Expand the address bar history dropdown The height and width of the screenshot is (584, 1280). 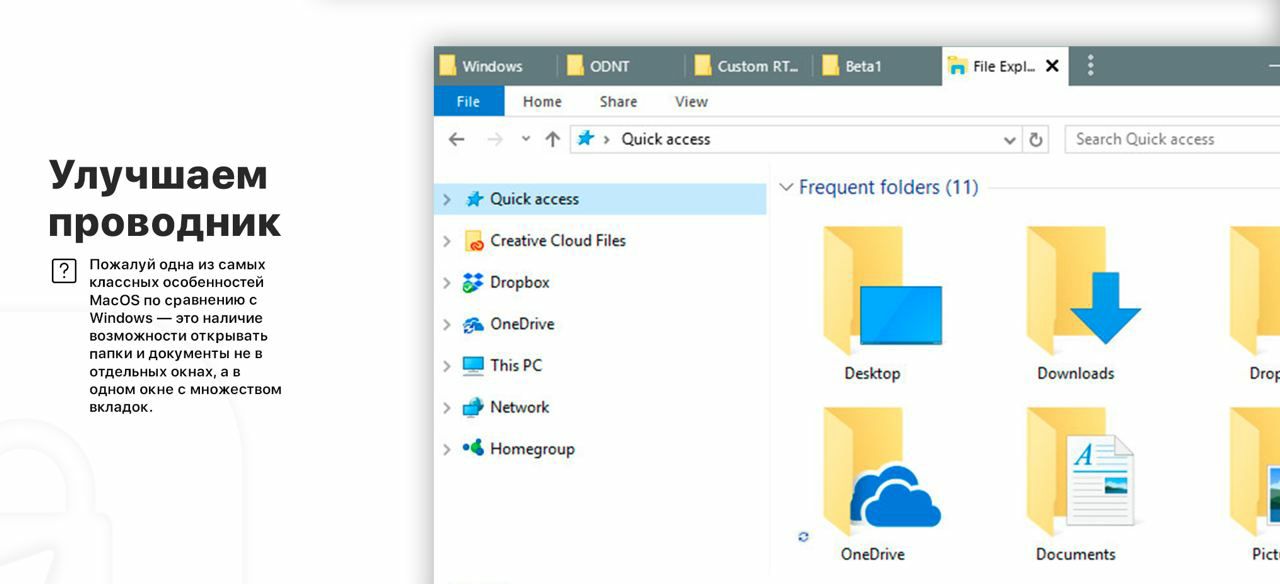1010,140
